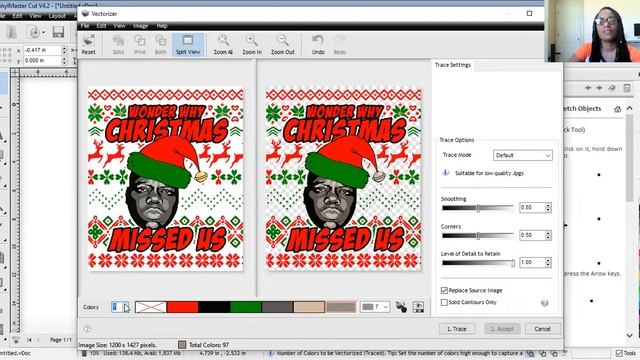Select the Solid view mode icon
Image resolution: width=640 pixels, height=360 pixels.
pos(118,45)
